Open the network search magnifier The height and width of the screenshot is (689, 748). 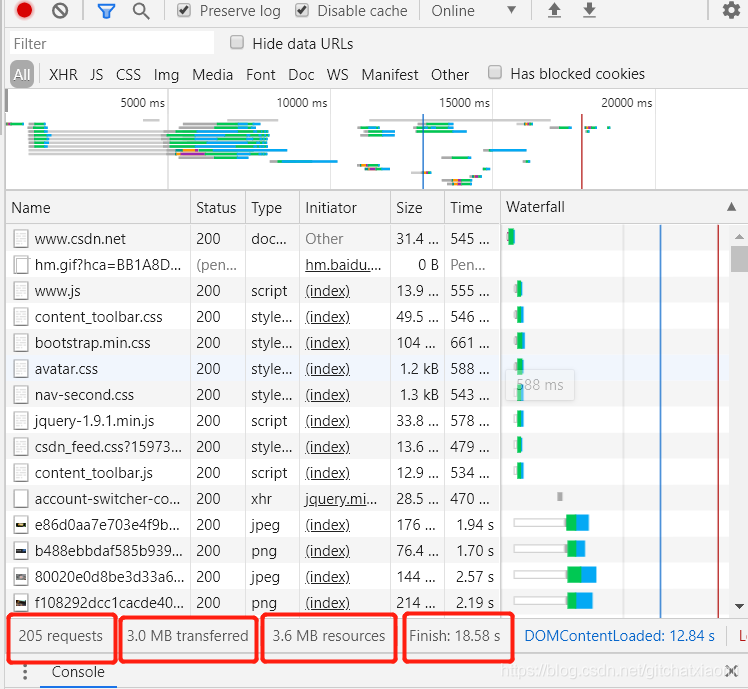click(x=141, y=10)
